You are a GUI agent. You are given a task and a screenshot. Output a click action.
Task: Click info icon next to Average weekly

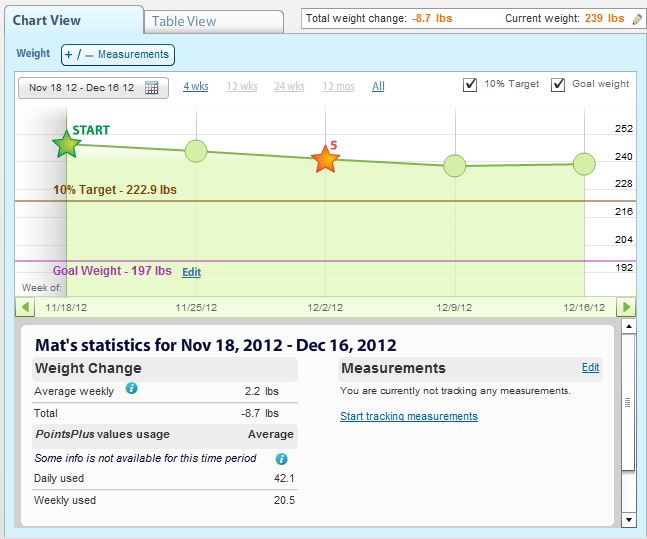(132, 389)
